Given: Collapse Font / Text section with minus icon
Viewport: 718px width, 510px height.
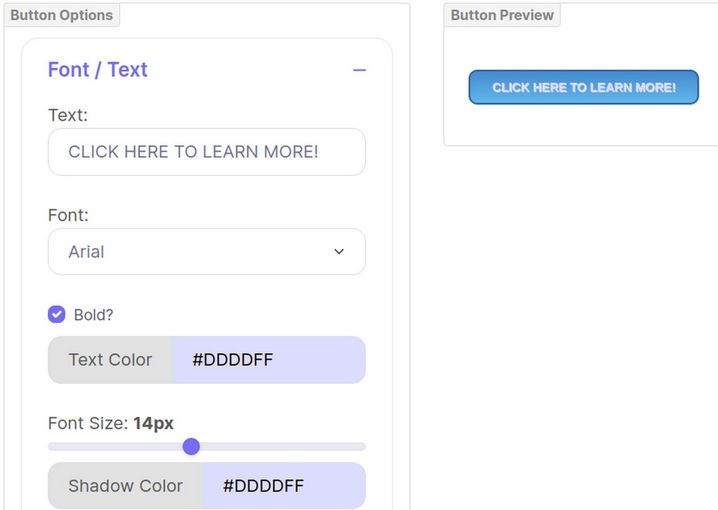Looking at the screenshot, I should coord(359,70).
